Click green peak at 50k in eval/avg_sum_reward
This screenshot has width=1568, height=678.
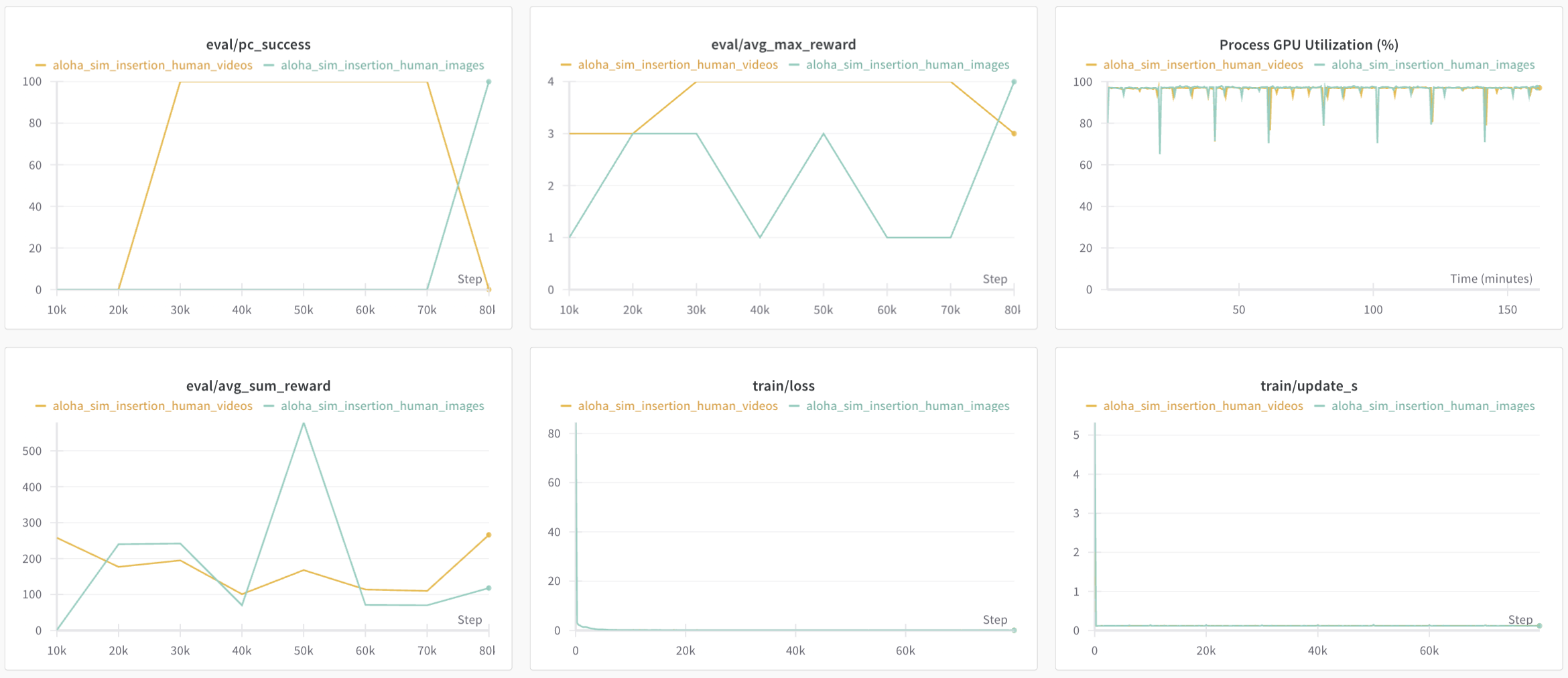tap(304, 423)
